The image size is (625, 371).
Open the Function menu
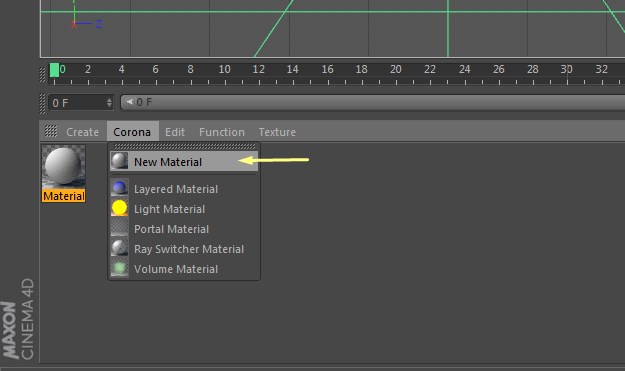tap(222, 132)
